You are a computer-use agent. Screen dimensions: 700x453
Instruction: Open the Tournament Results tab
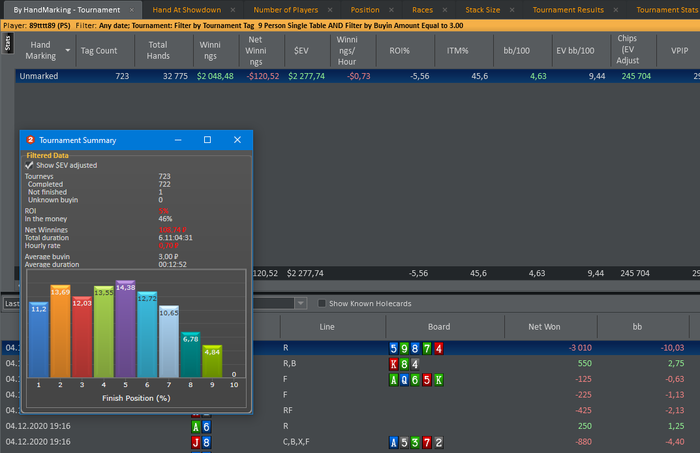coord(568,10)
